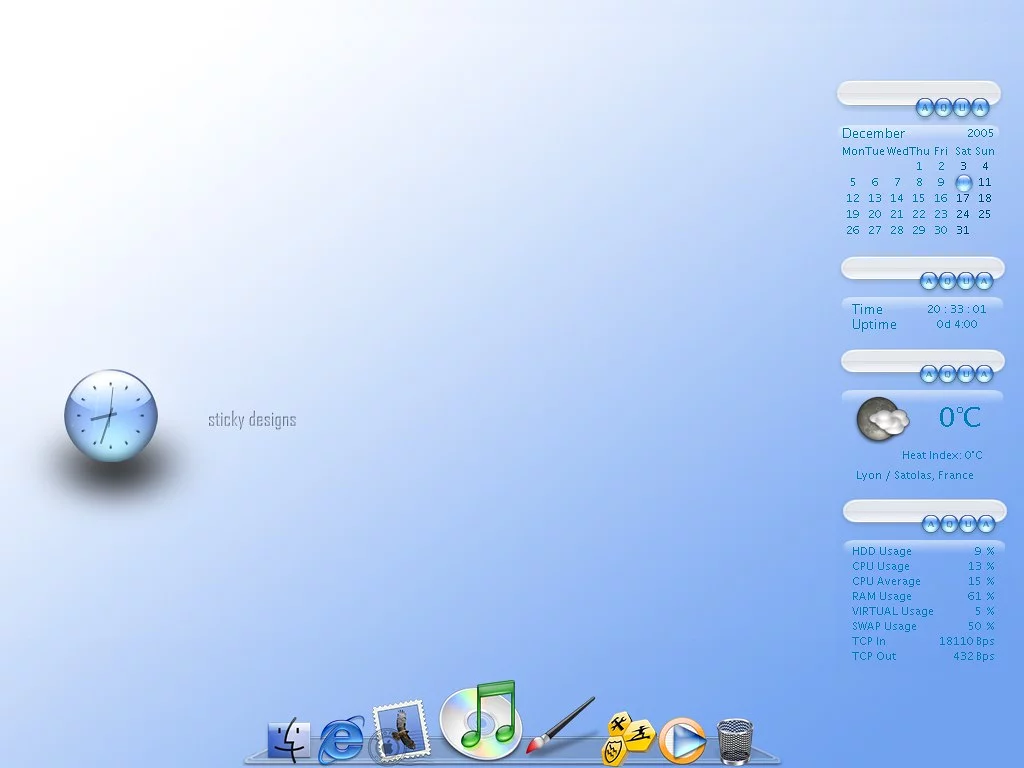
Task: Launch iTunes from the dock
Action: point(481,719)
